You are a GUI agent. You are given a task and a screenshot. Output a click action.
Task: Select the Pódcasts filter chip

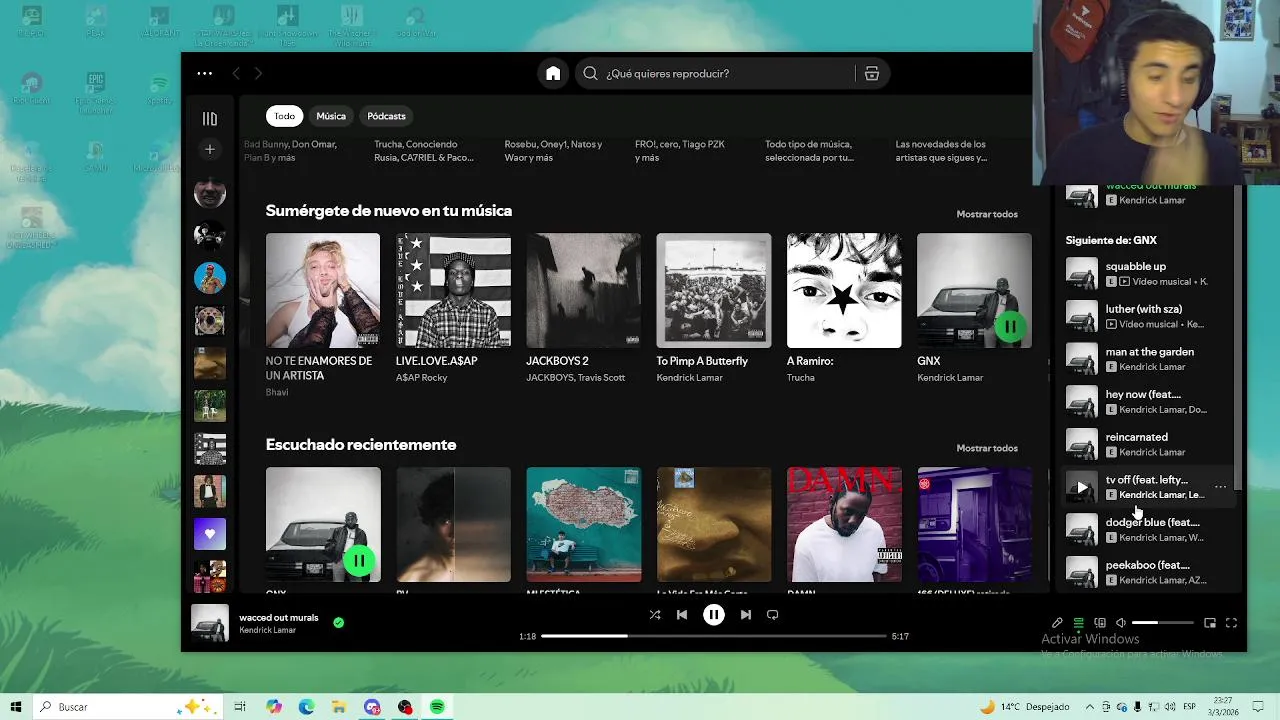tap(386, 116)
